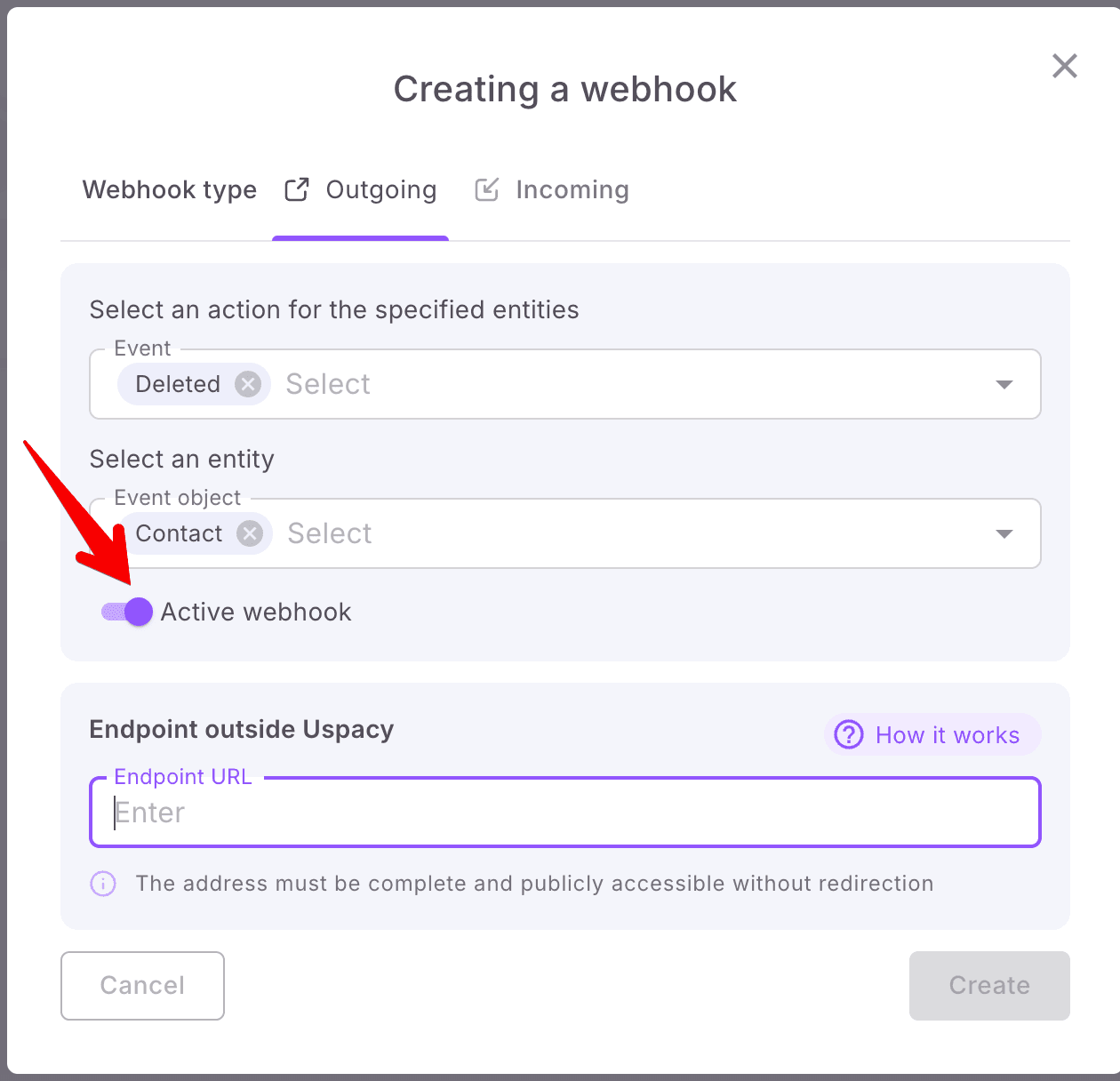Expand the Event dropdown arrow

[1004, 384]
